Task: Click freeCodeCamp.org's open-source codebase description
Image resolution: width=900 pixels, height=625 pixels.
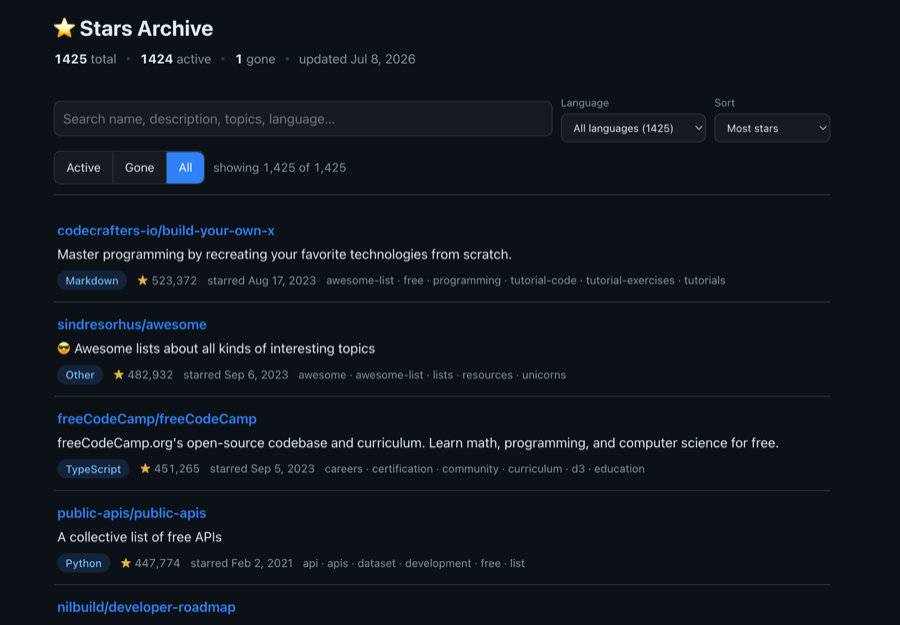Action: click(x=418, y=442)
